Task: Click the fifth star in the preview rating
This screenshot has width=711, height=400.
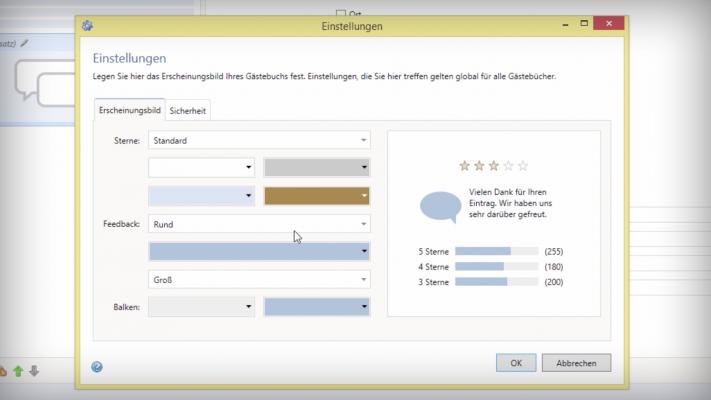Action: coord(522,165)
